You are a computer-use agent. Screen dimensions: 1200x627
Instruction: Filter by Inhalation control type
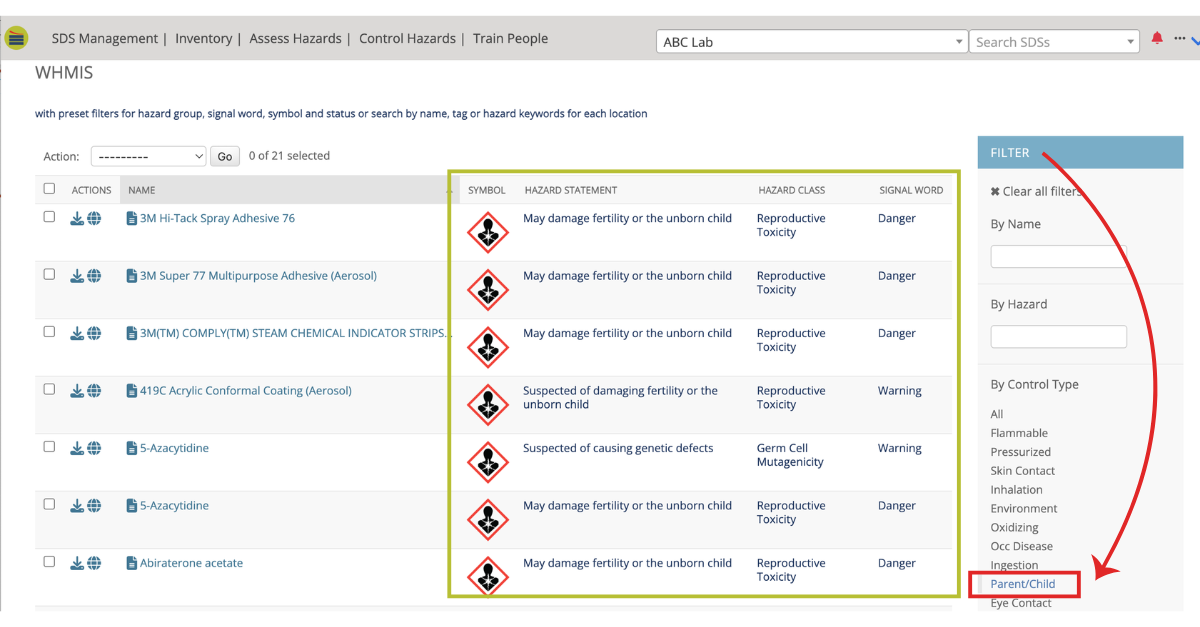click(x=1016, y=490)
